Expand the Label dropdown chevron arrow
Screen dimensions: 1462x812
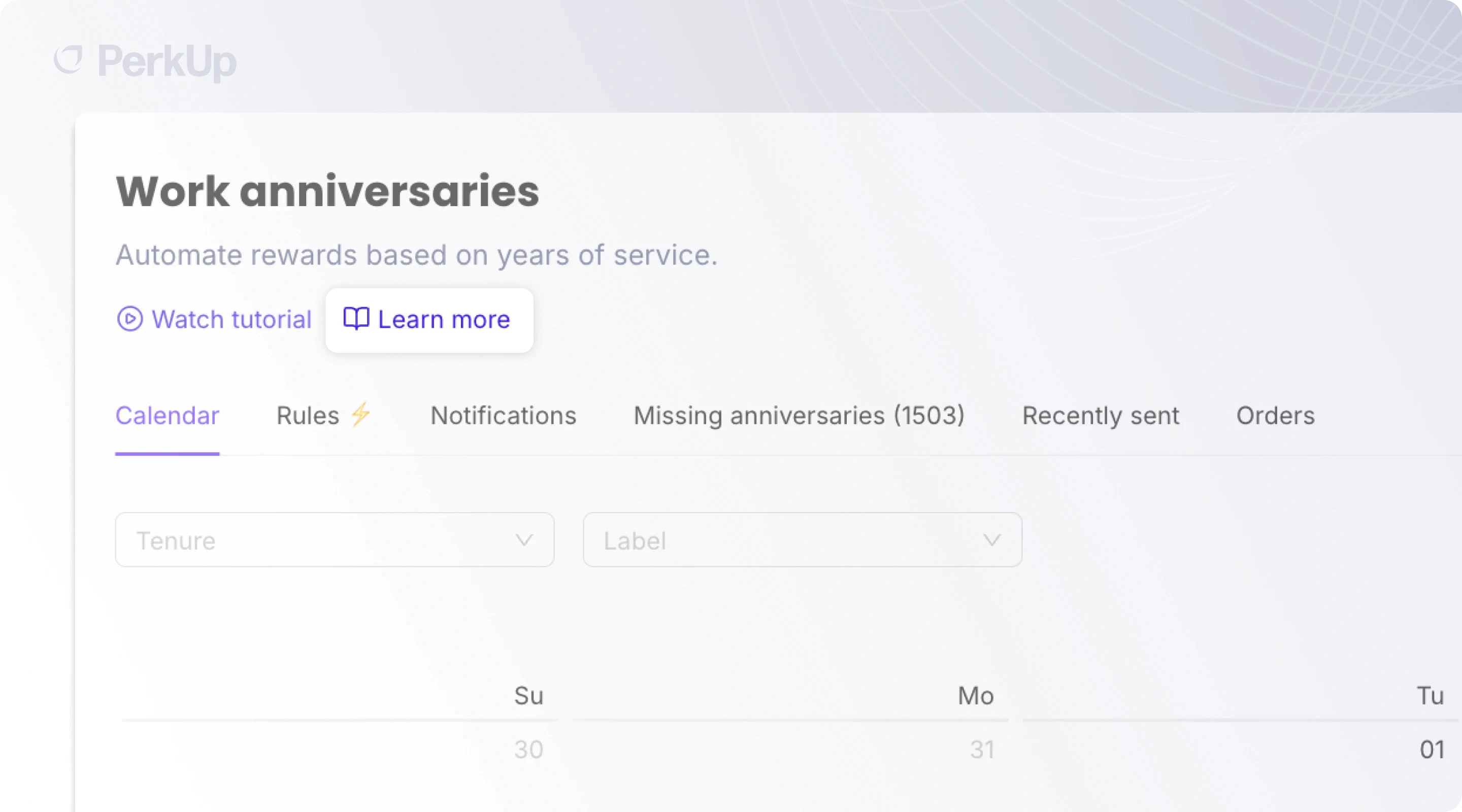pos(991,540)
